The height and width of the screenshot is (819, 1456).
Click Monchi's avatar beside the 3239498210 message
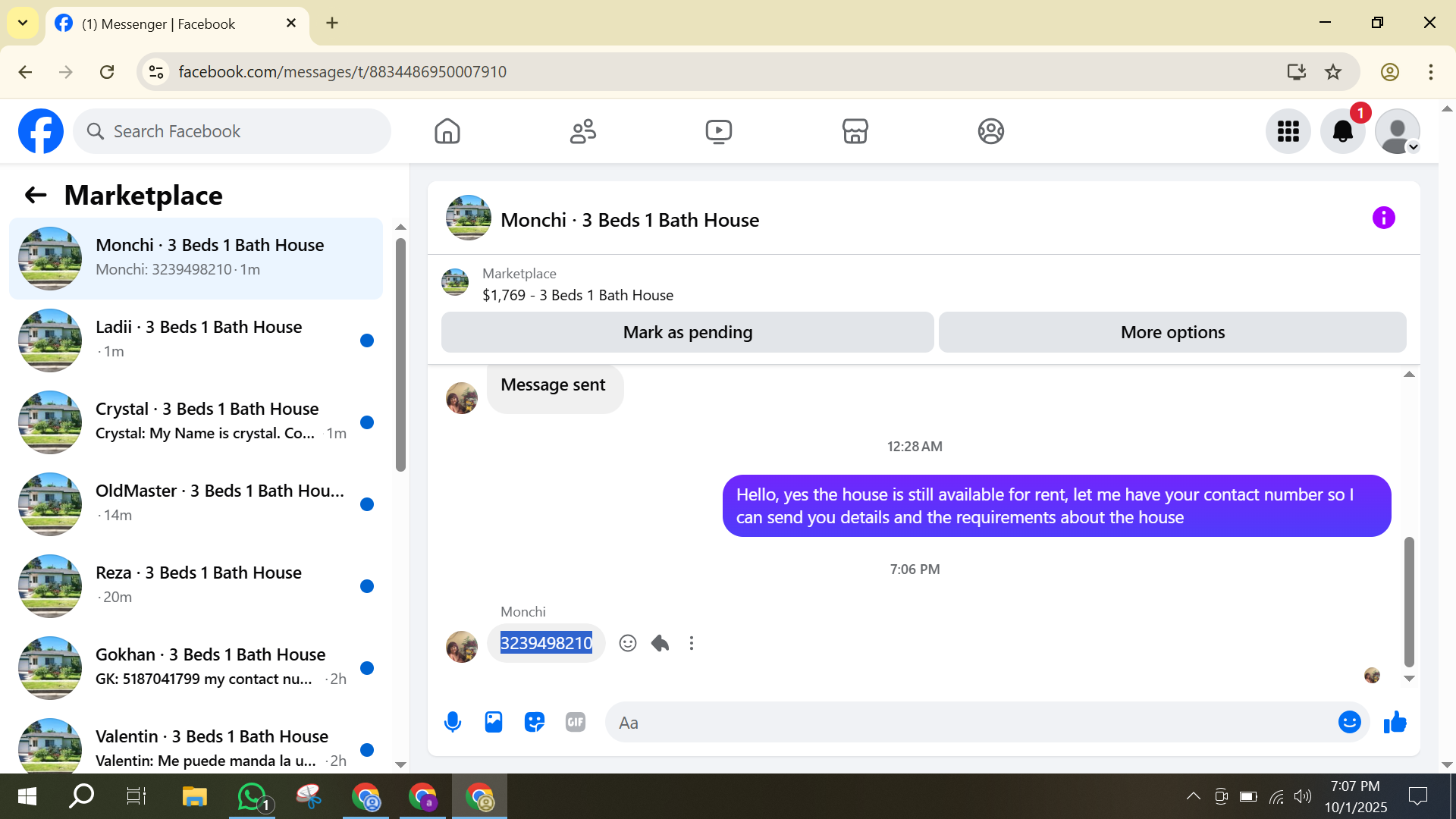[x=462, y=647]
